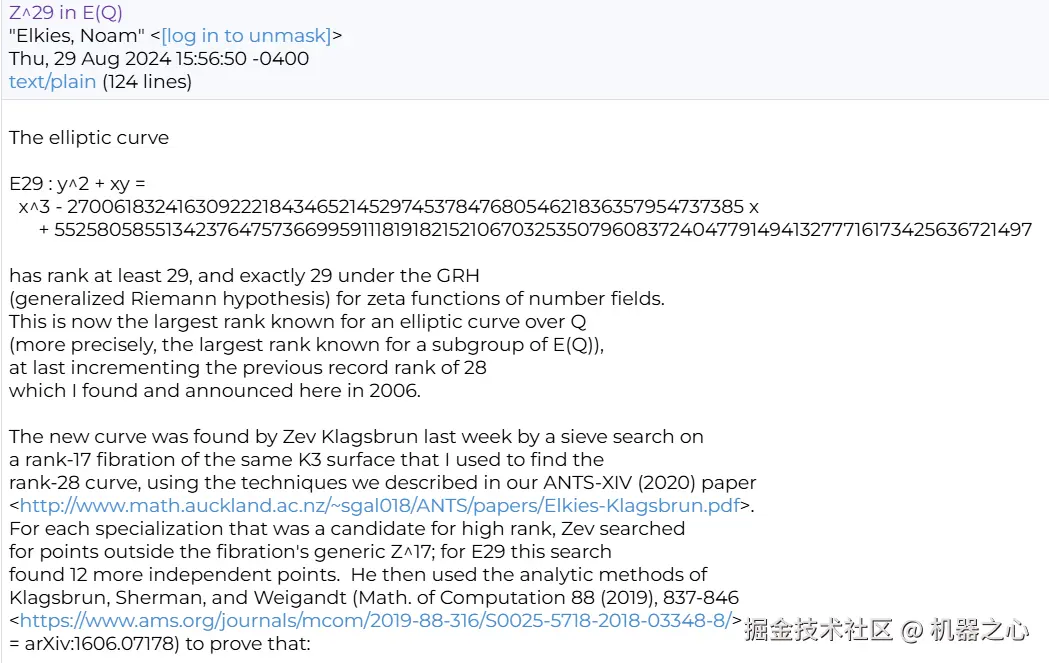Click the "generalized Riemann hypothesis" line
1049x663 pixels.
click(x=337, y=298)
